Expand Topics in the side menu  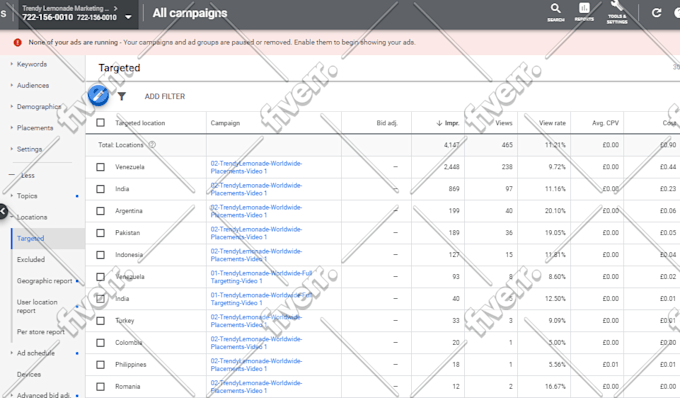(27, 196)
